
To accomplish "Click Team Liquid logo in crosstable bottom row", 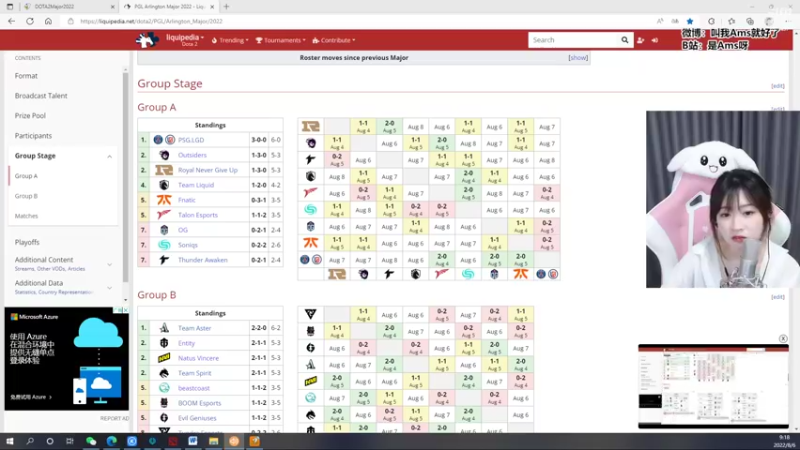I will [x=415, y=274].
